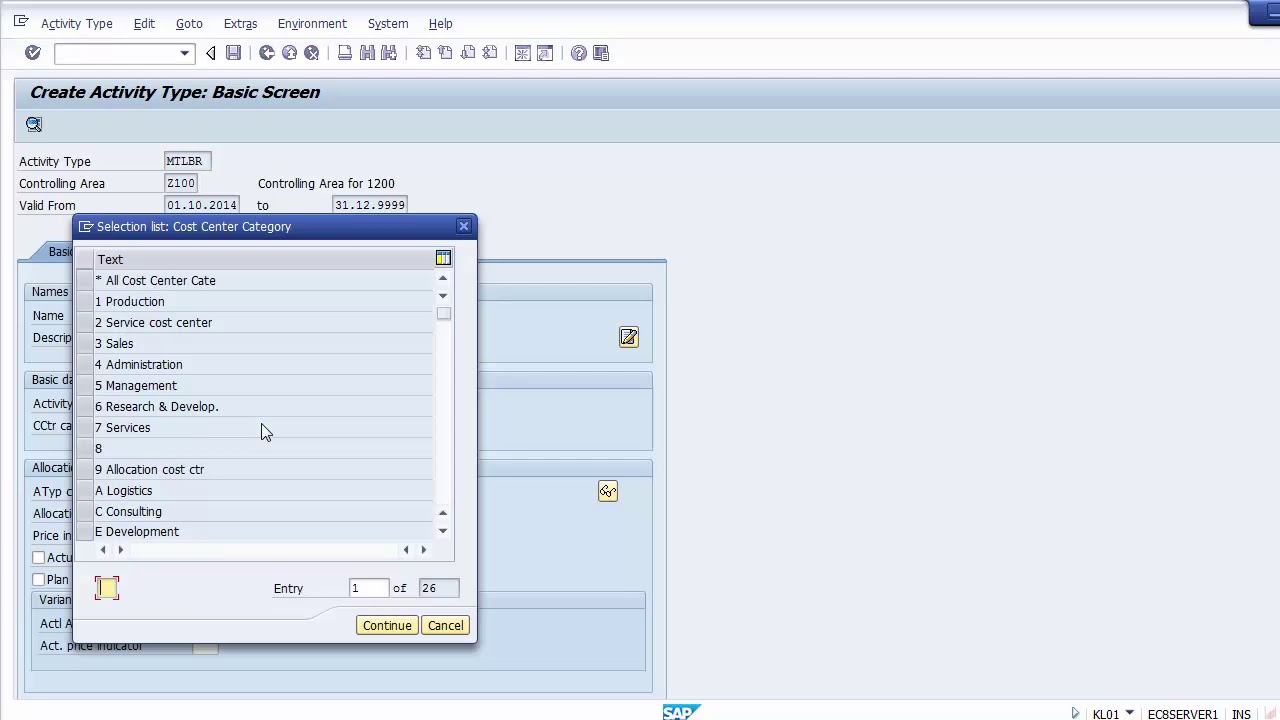Click the column configuration icon in selection list
This screenshot has height=720, width=1280.
pyautogui.click(x=443, y=259)
